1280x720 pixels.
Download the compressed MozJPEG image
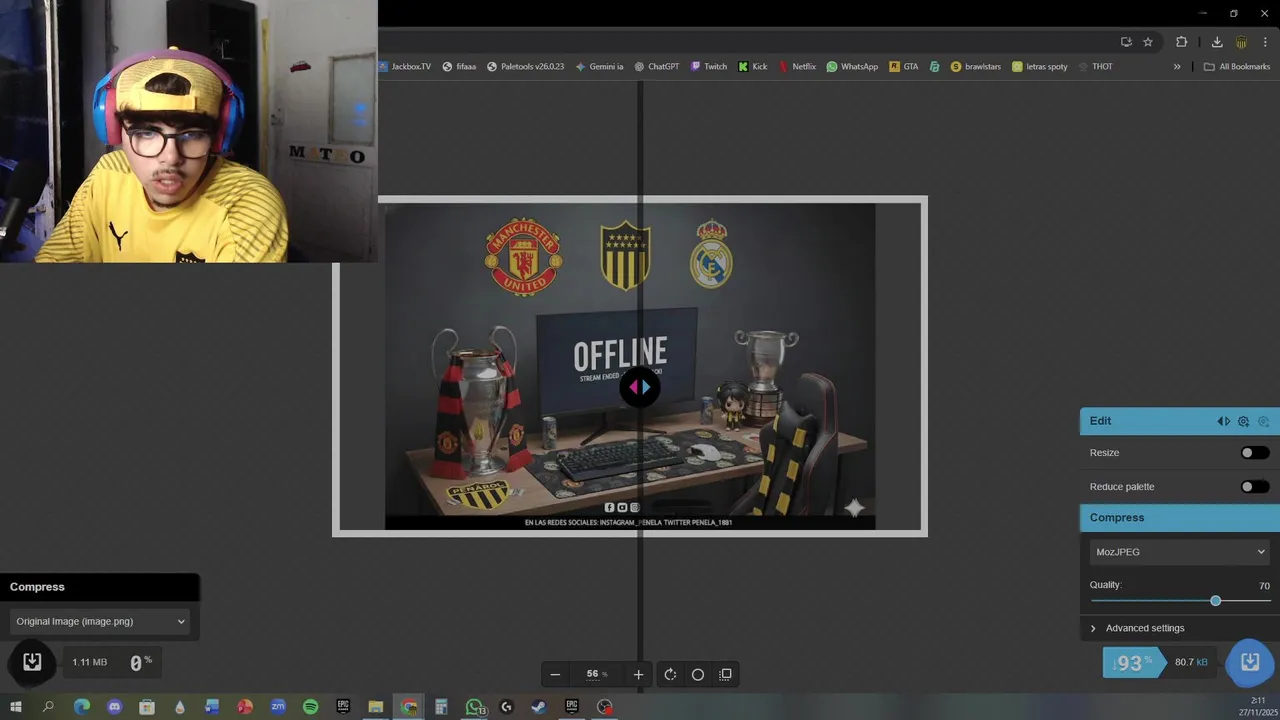[1249, 662]
